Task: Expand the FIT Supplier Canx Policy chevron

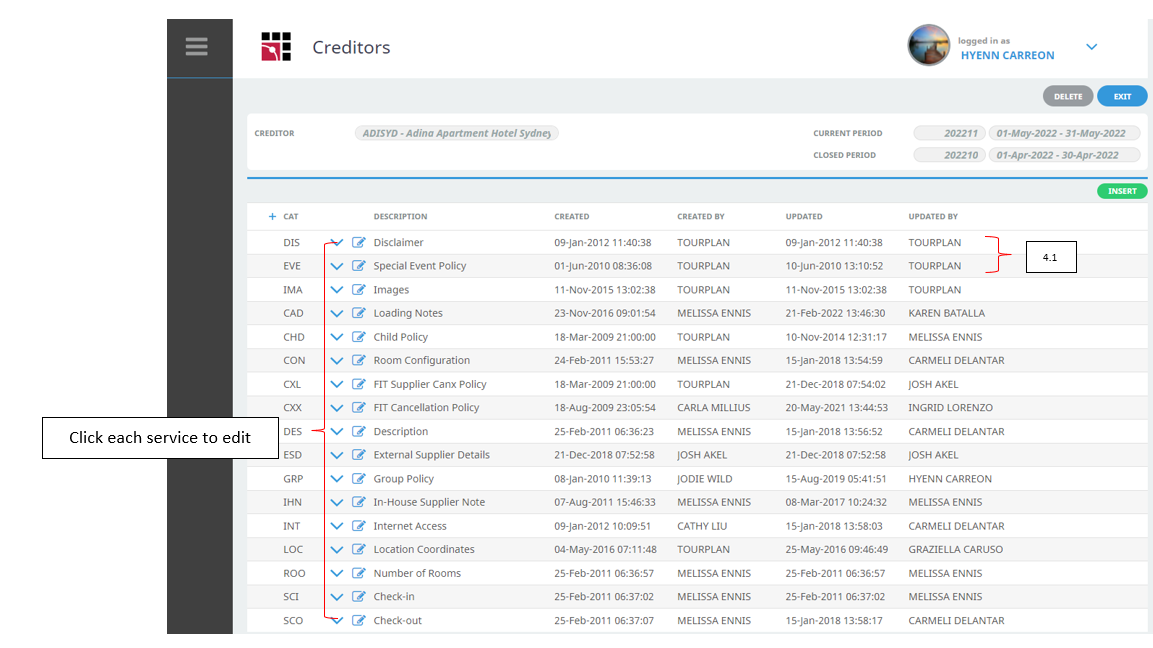Action: coord(337,384)
